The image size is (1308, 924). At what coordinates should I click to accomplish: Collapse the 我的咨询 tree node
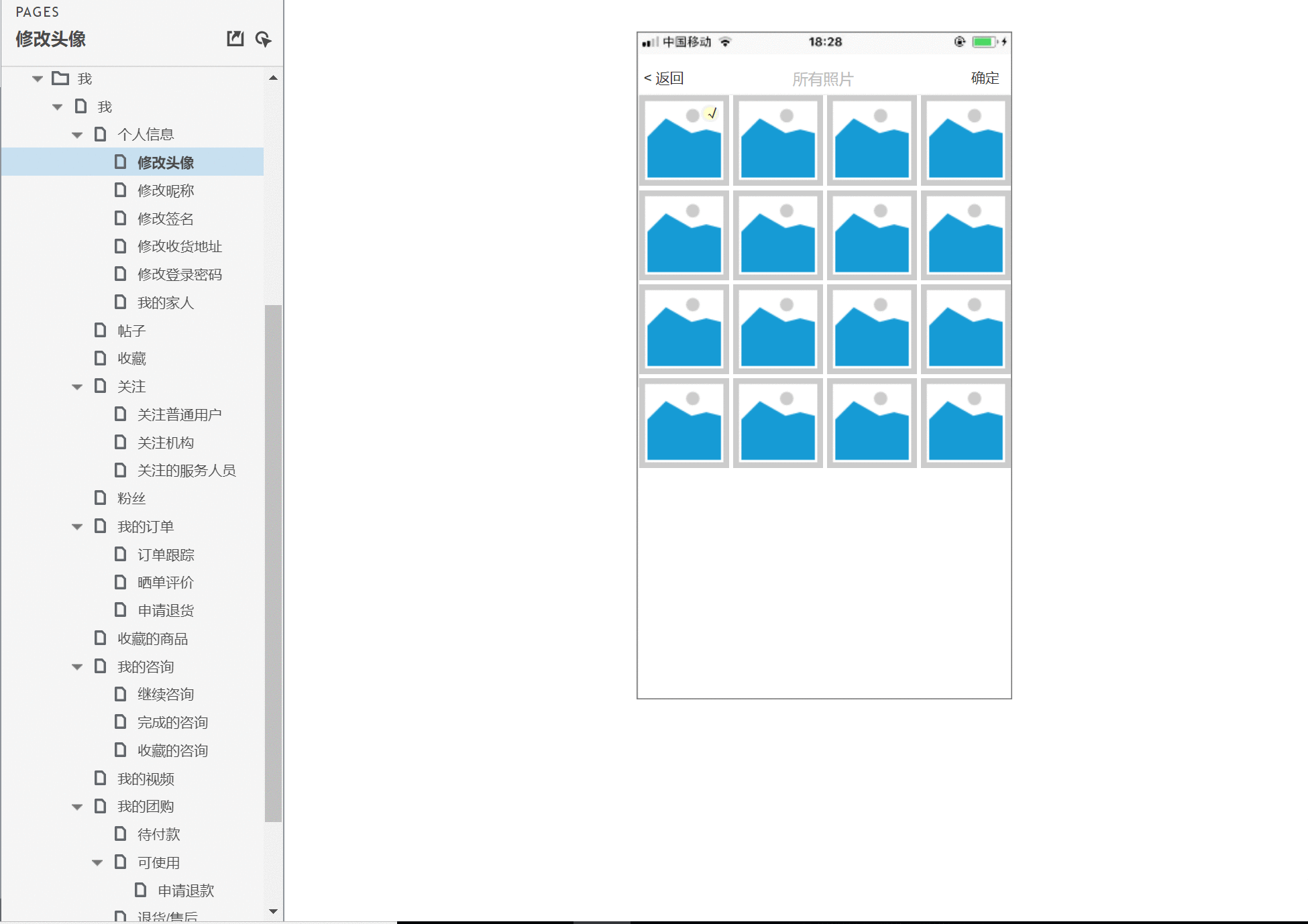click(x=77, y=667)
